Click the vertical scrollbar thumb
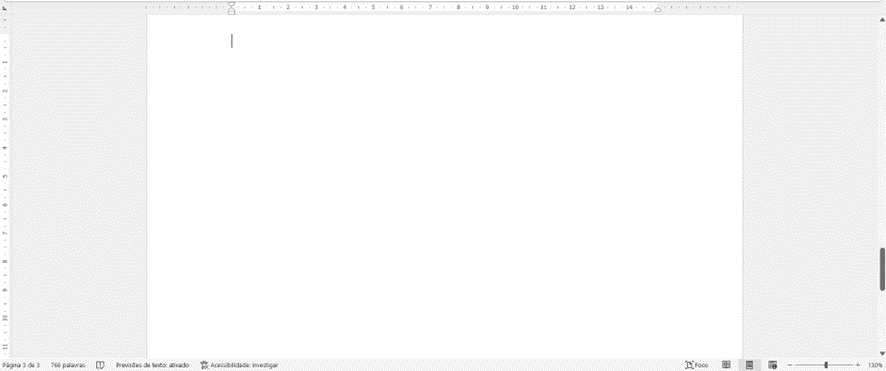 882,269
